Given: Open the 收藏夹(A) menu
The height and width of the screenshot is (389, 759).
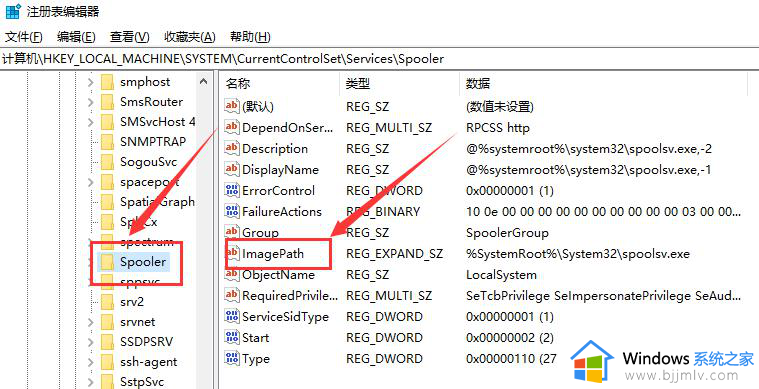Looking at the screenshot, I should 189,37.
